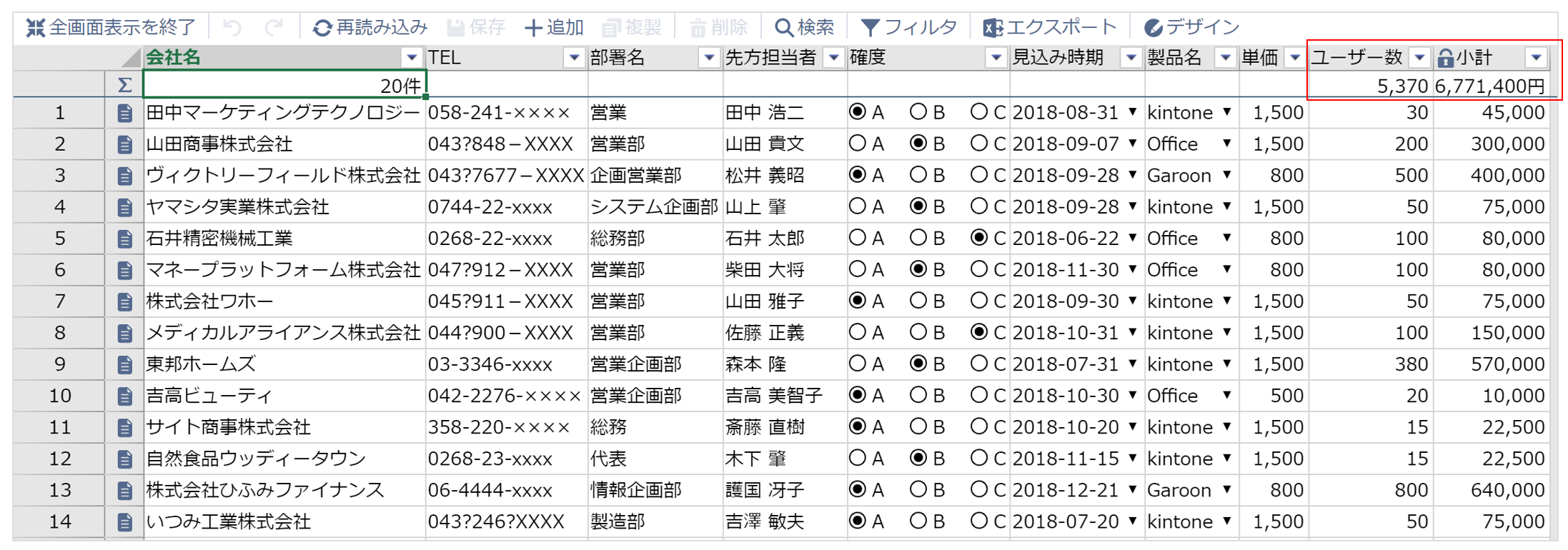Screen dimensions: 1568x550
Task: Click the 追加 plus icon
Action: click(x=533, y=28)
